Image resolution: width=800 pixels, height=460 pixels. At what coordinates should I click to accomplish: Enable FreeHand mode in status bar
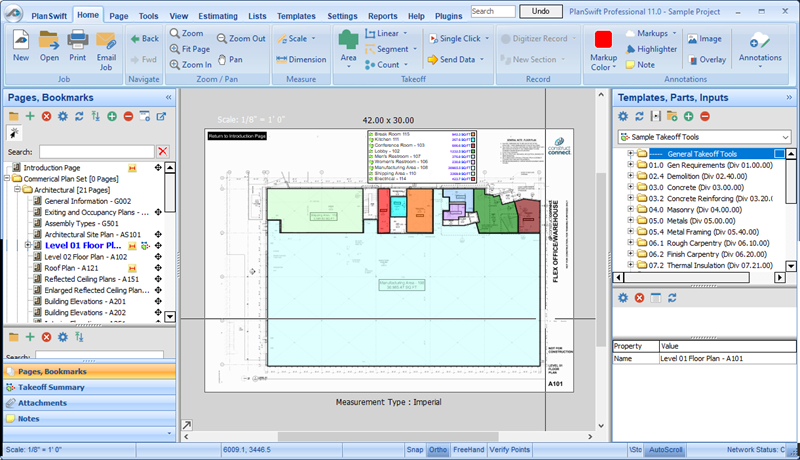pos(468,450)
